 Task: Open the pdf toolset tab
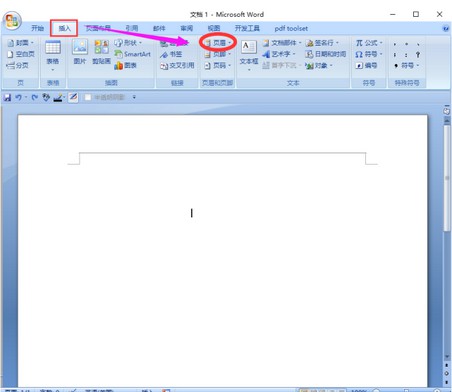[x=291, y=28]
